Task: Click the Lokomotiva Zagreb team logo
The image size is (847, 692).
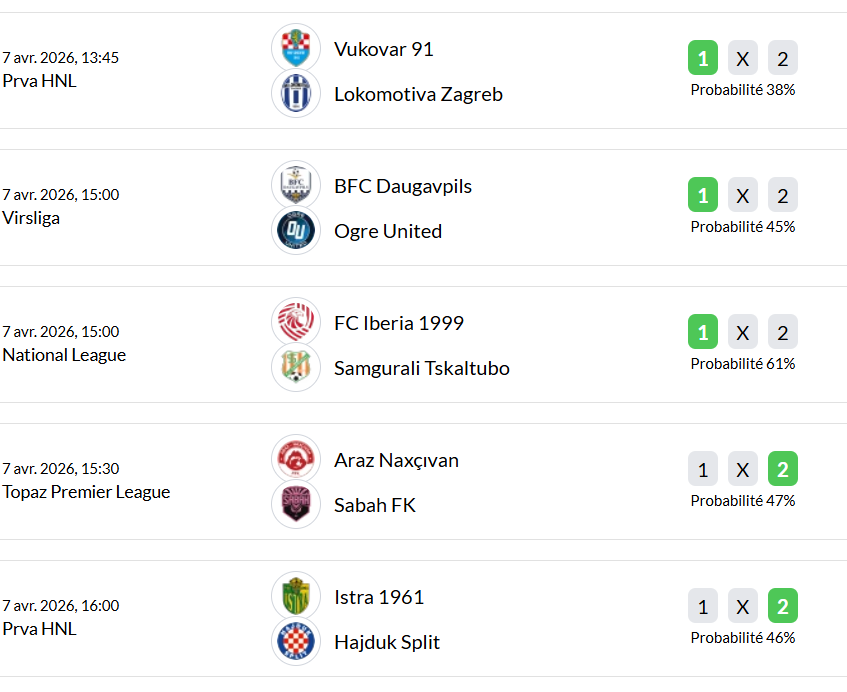Action: click(296, 94)
